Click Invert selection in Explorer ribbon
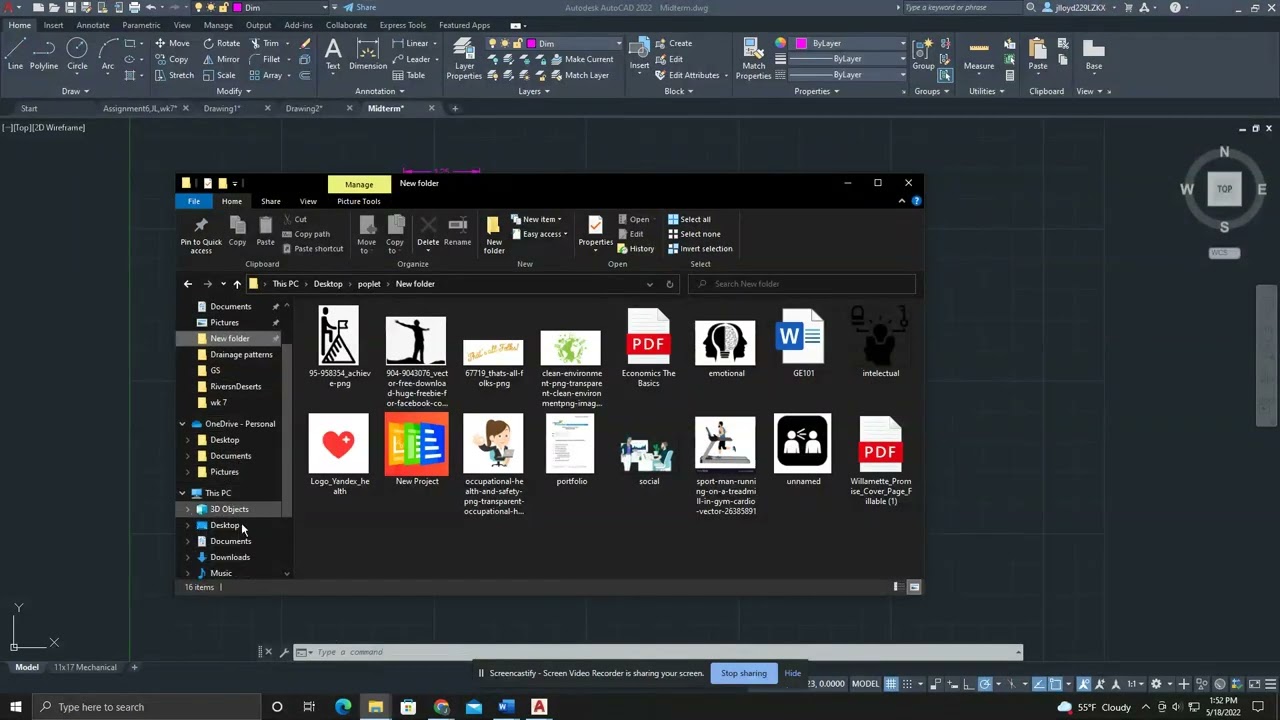The height and width of the screenshot is (720, 1280). [x=700, y=249]
